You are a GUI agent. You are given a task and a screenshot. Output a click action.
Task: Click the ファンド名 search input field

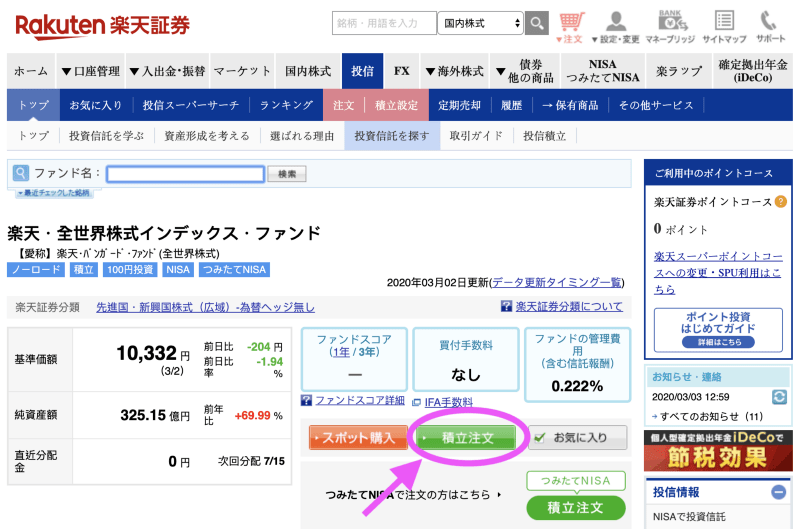pyautogui.click(x=185, y=174)
